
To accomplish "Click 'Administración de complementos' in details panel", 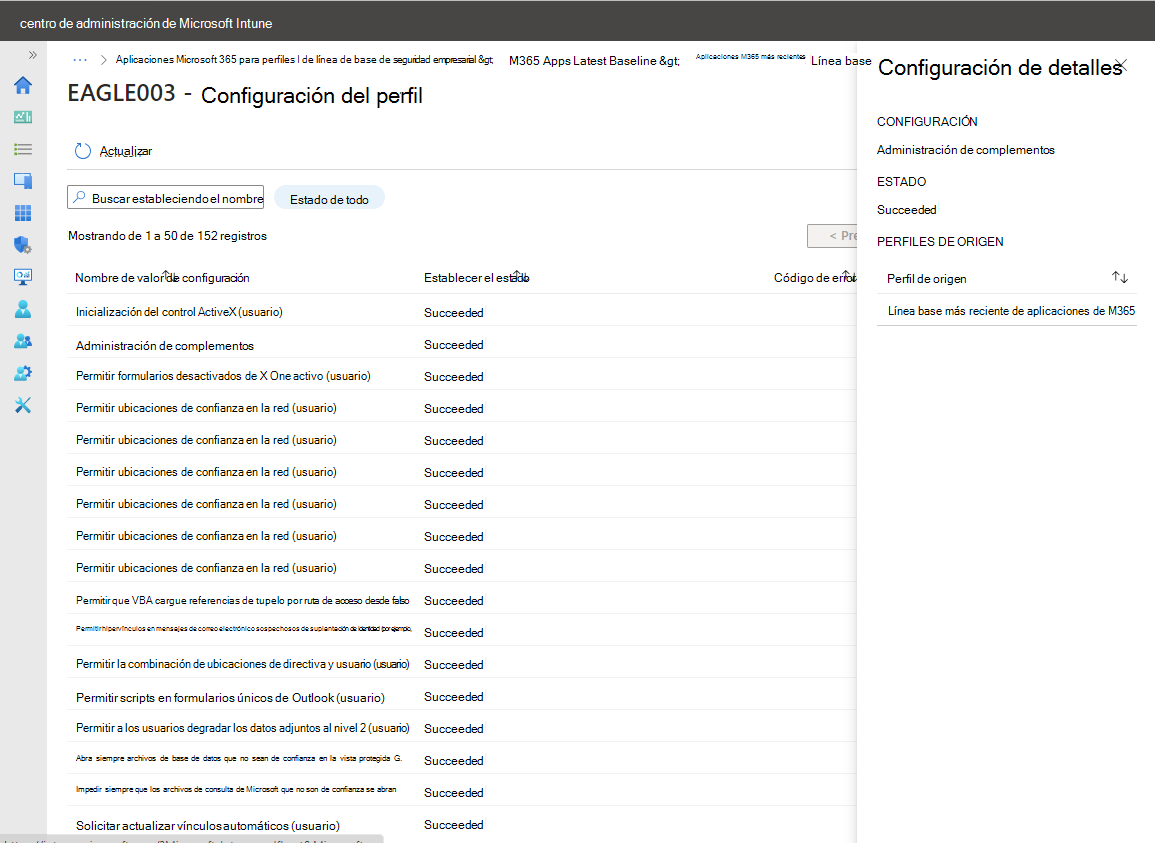I will pyautogui.click(x=966, y=150).
